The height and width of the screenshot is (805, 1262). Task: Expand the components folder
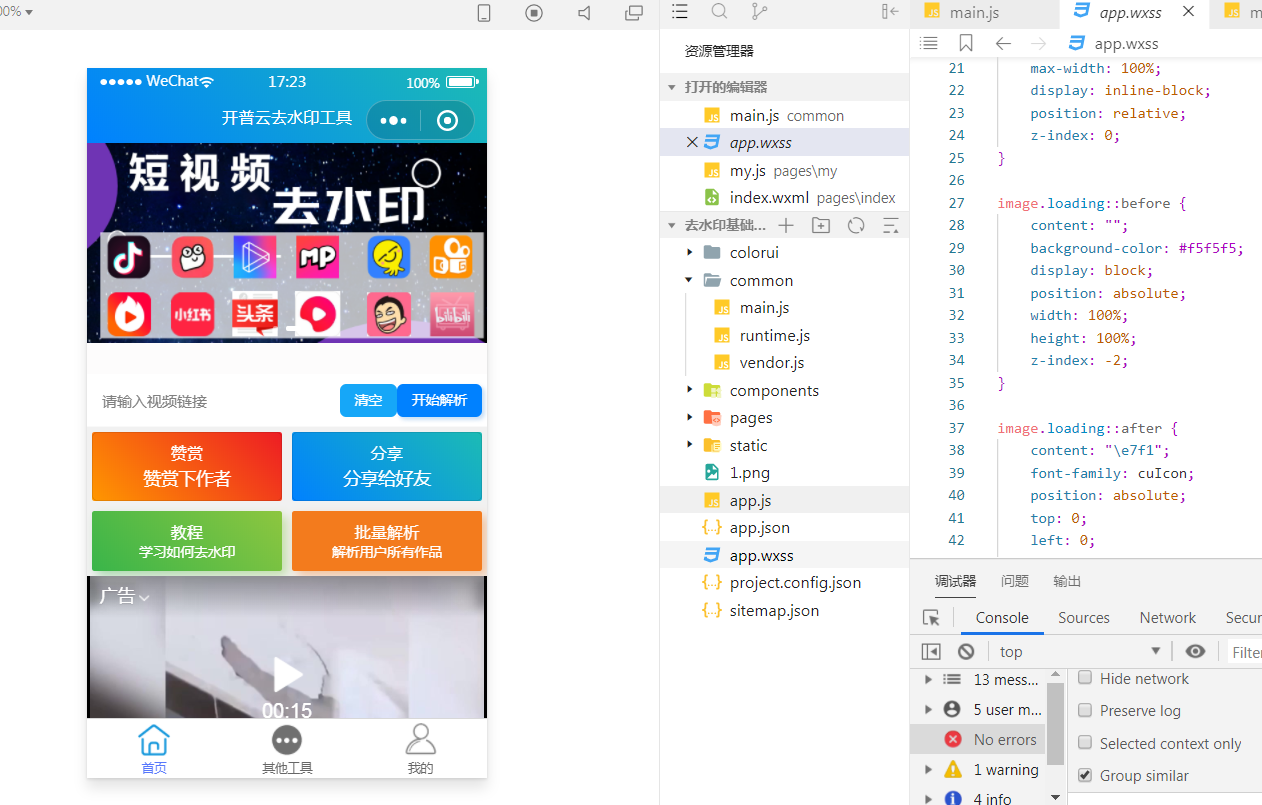coord(690,390)
